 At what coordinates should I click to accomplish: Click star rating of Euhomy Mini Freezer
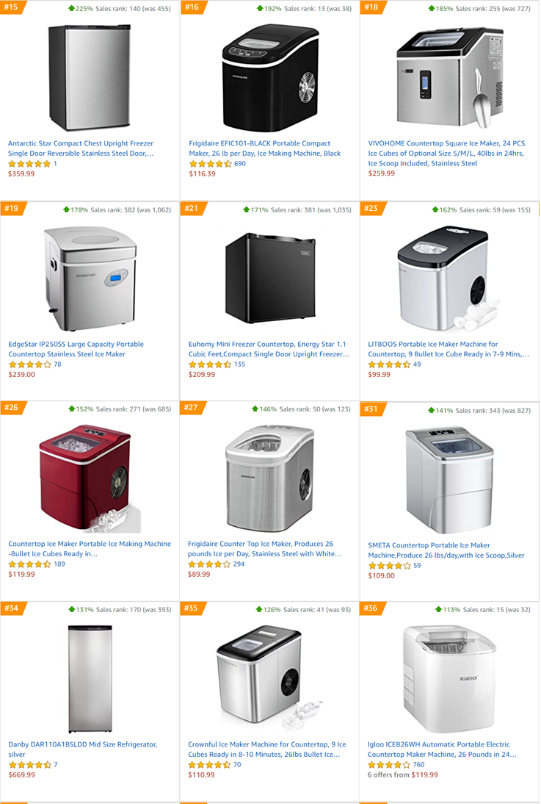pyautogui.click(x=210, y=365)
